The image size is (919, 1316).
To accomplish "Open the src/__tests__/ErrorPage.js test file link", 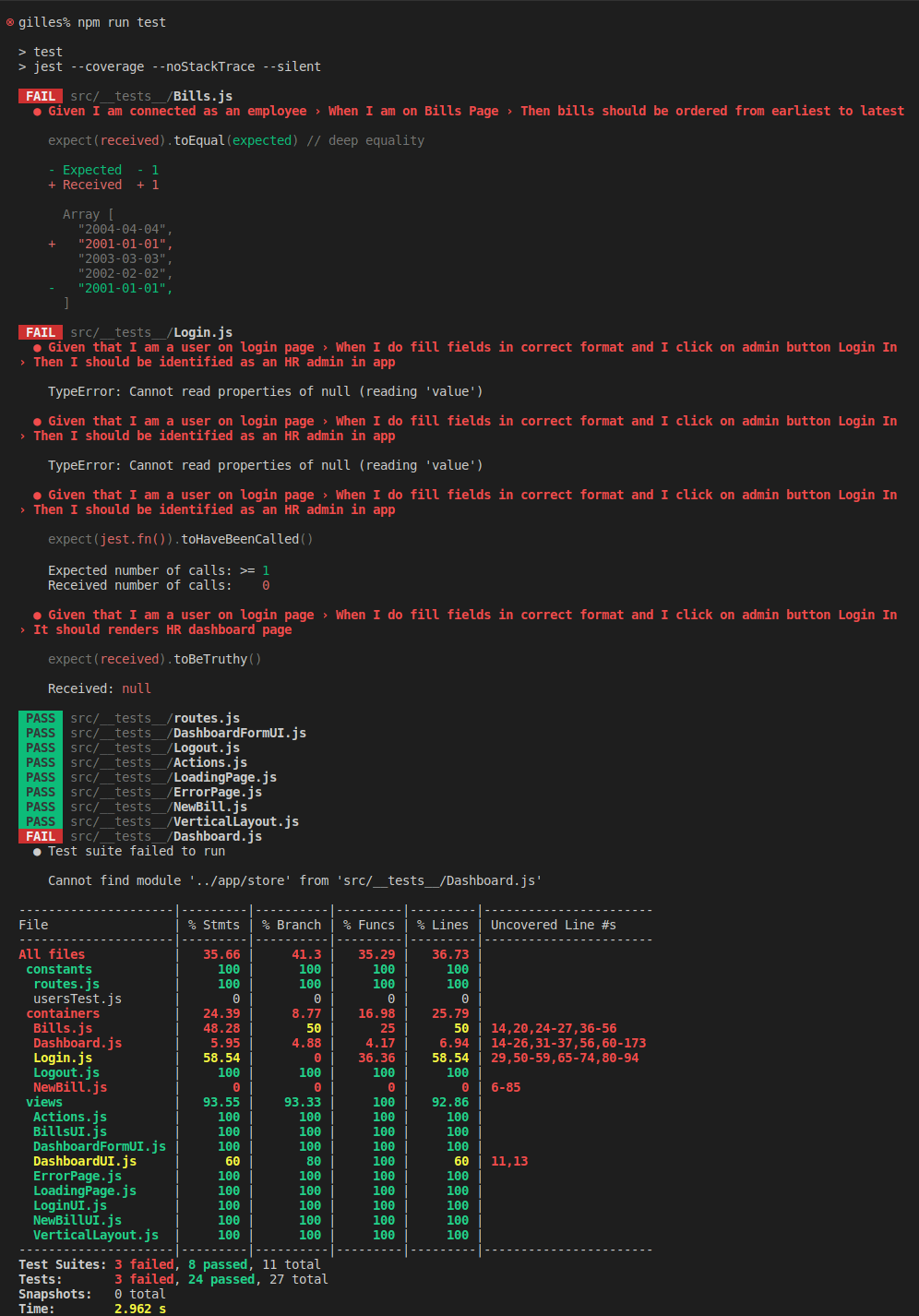I will pos(166,792).
